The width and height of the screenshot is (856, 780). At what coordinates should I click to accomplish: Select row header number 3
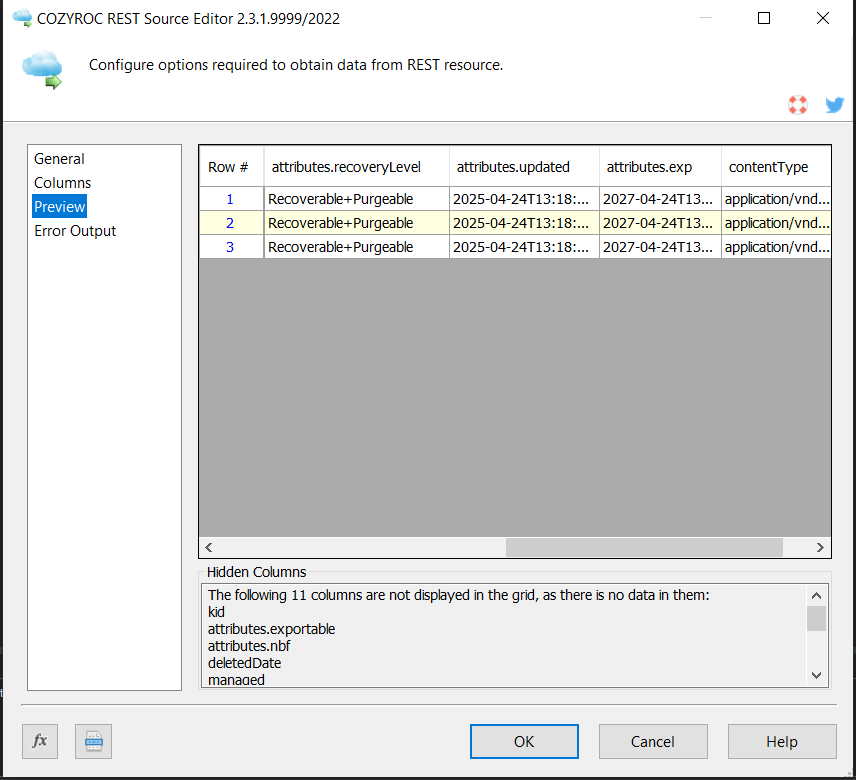(x=231, y=247)
